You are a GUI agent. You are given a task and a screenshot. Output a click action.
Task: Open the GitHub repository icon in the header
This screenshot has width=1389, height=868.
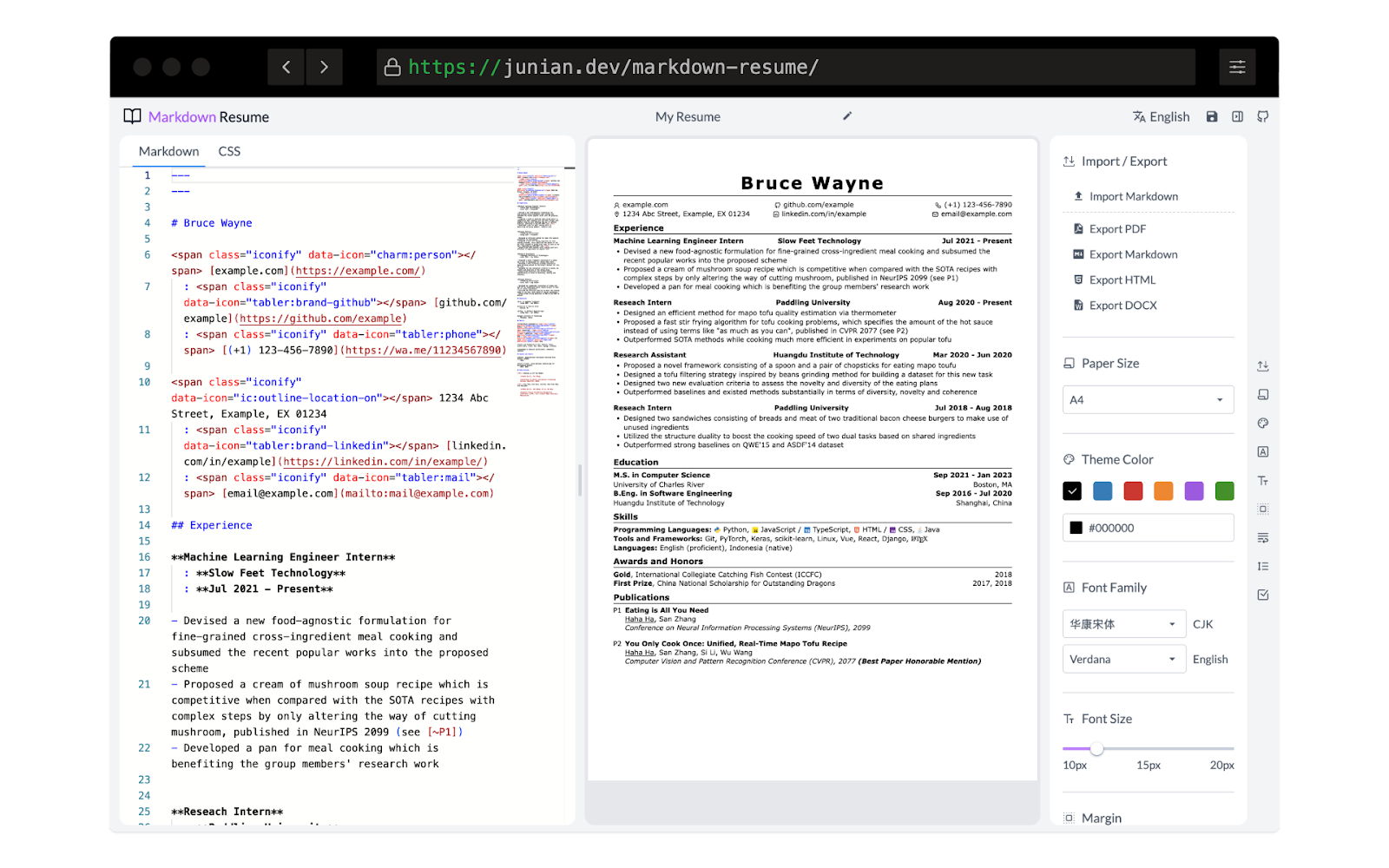pos(1263,116)
